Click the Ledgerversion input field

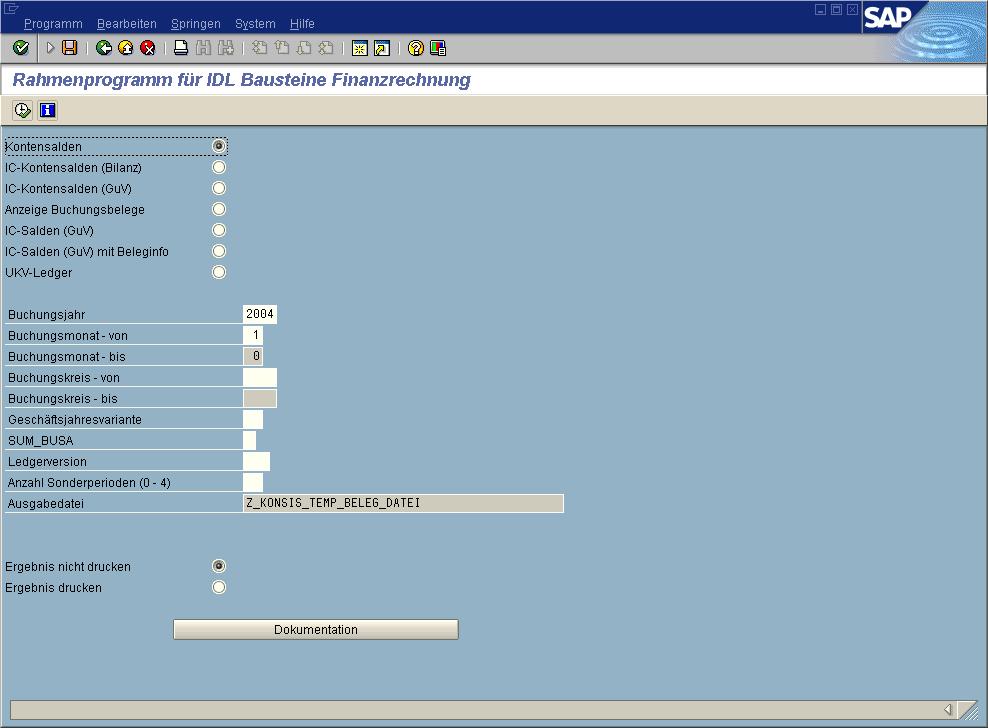256,461
